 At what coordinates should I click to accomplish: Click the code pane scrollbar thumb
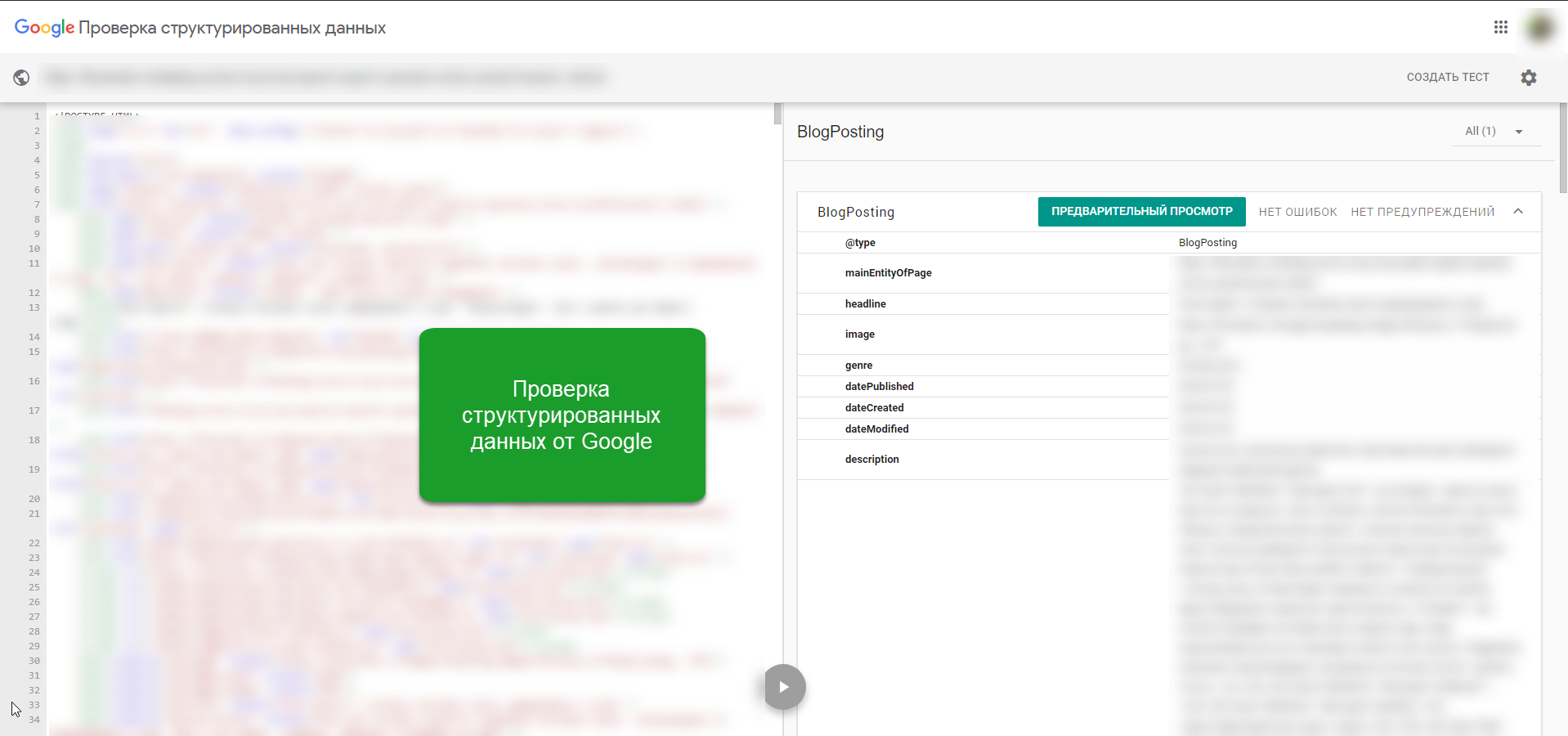pyautogui.click(x=777, y=114)
